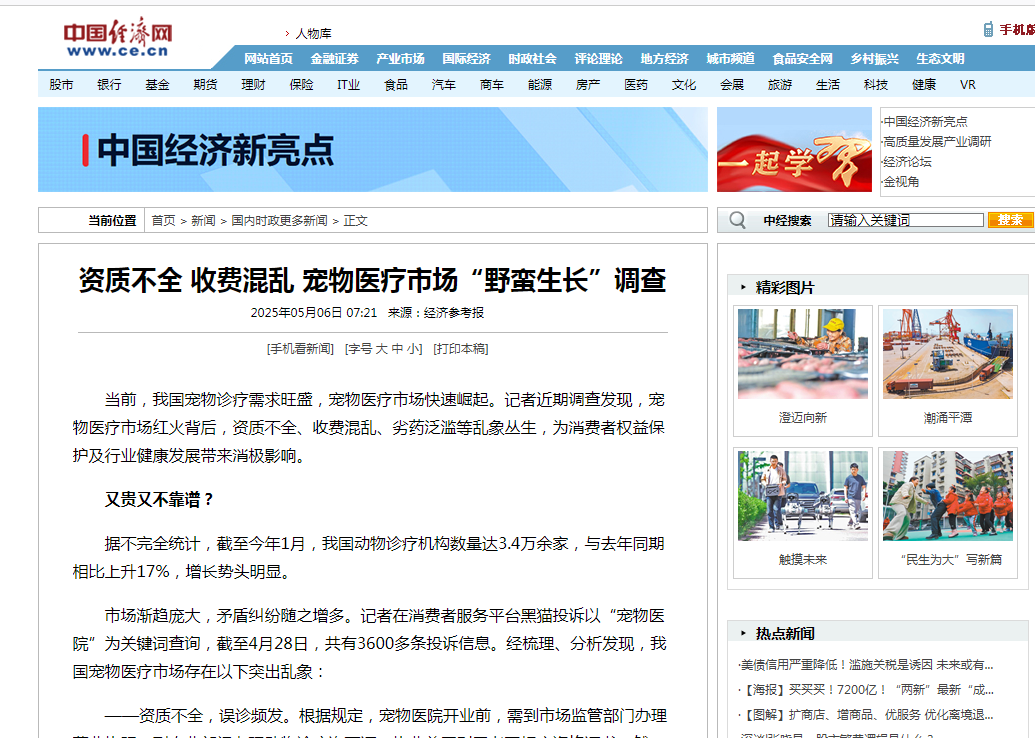
Task: Select 食品 in the sub navigation
Action: point(396,84)
